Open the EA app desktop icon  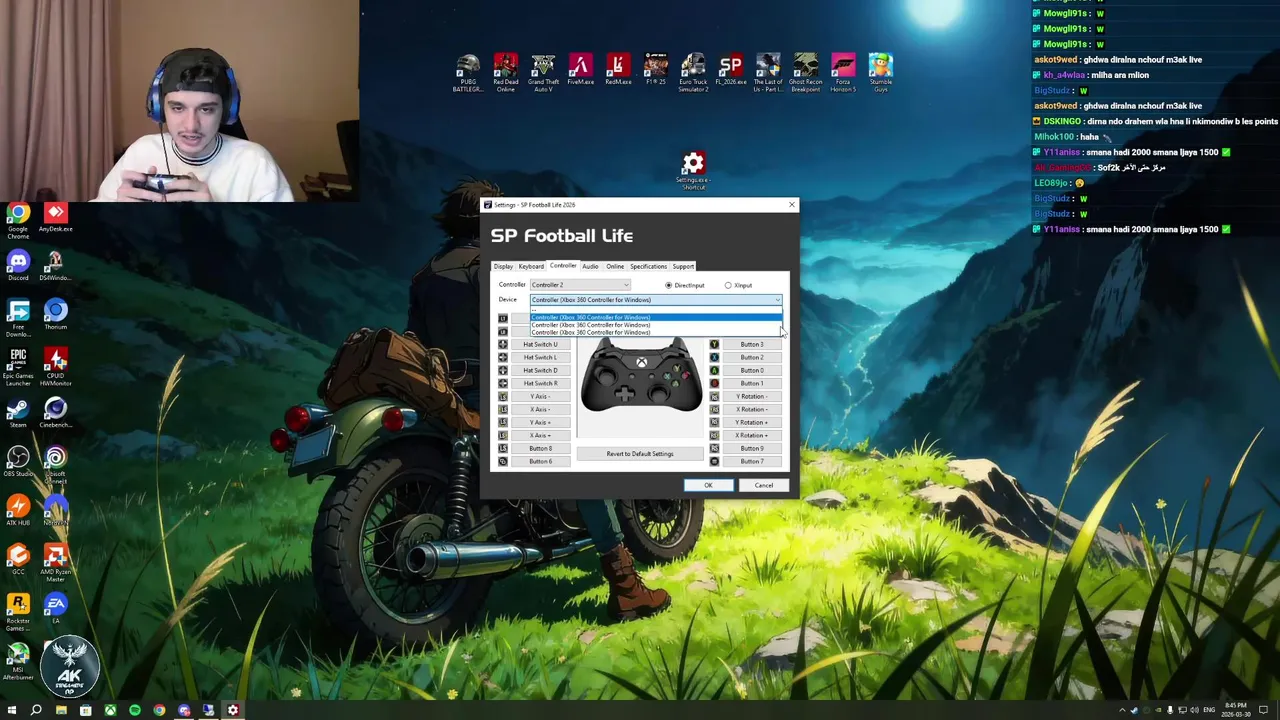tap(55, 609)
